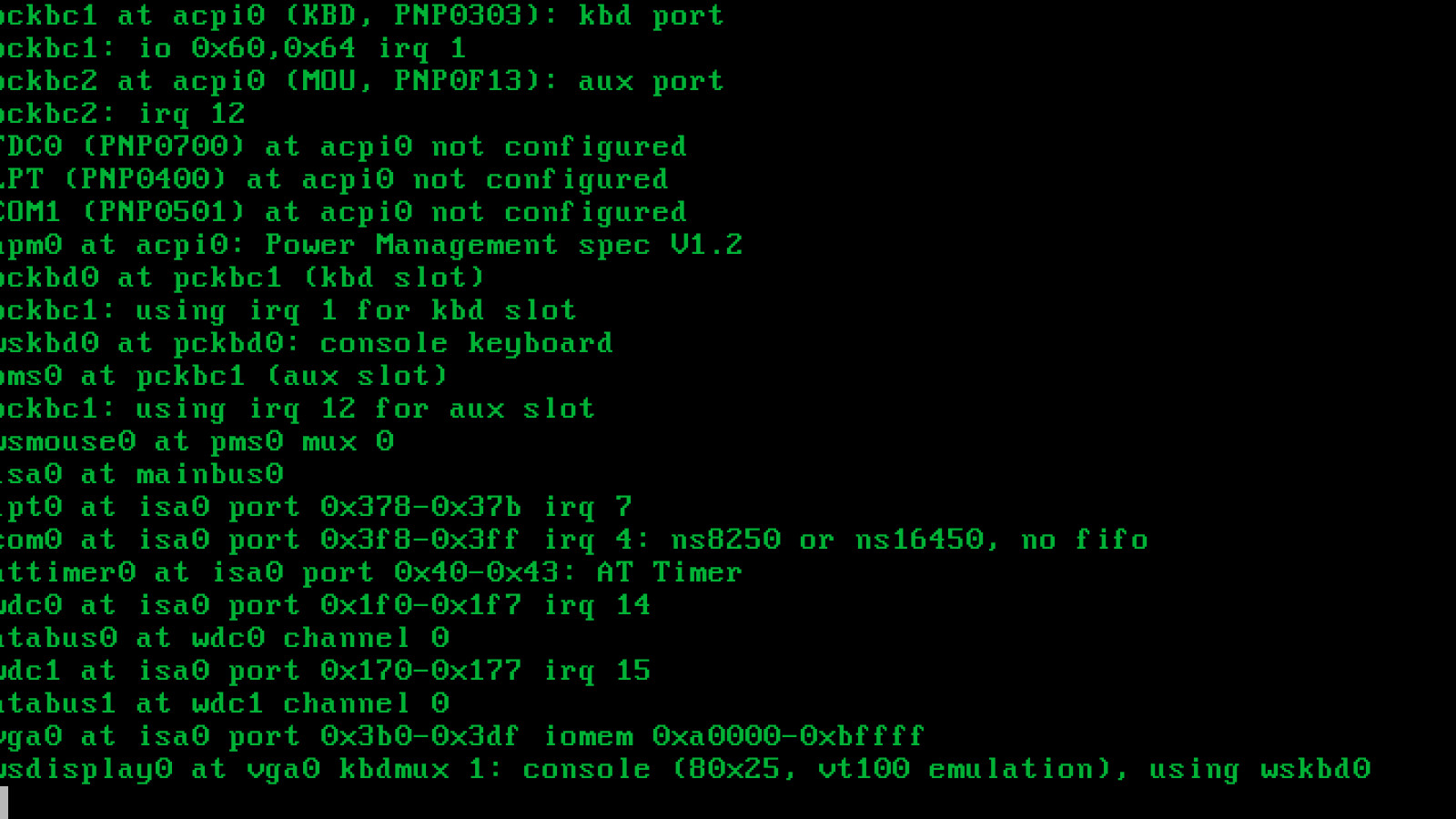This screenshot has height=819, width=1456.
Task: Click the "(PNP0501)" identifier
Action: coord(164,212)
